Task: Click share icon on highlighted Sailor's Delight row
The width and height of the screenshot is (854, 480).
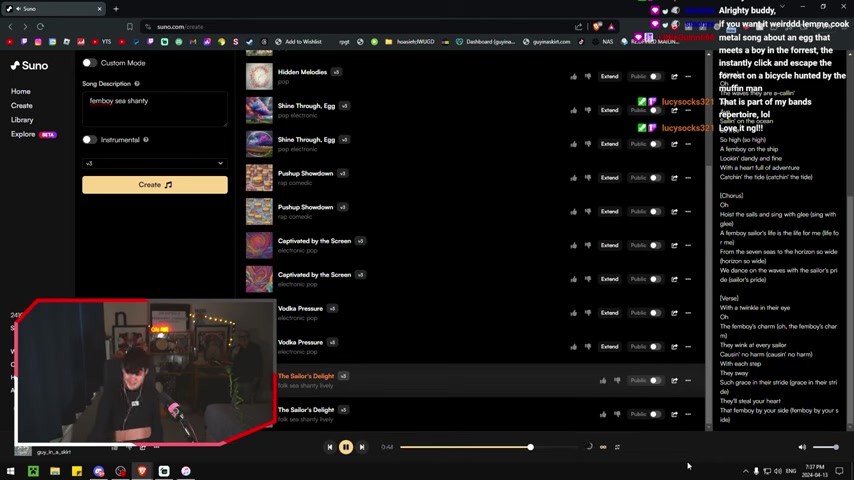Action: (674, 380)
